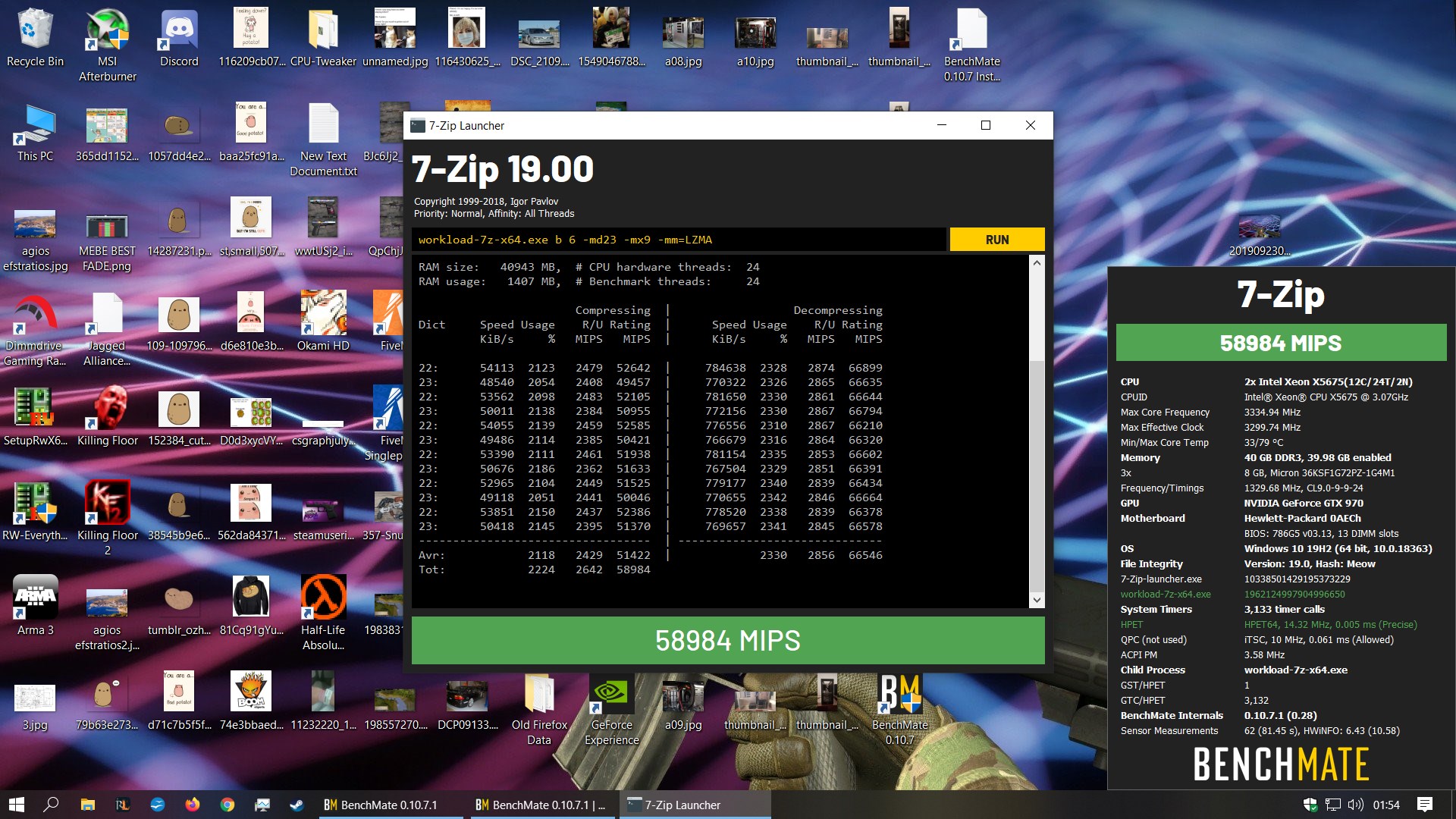Select the BenchMate 0.10.7 Installer icon

pyautogui.click(x=971, y=45)
